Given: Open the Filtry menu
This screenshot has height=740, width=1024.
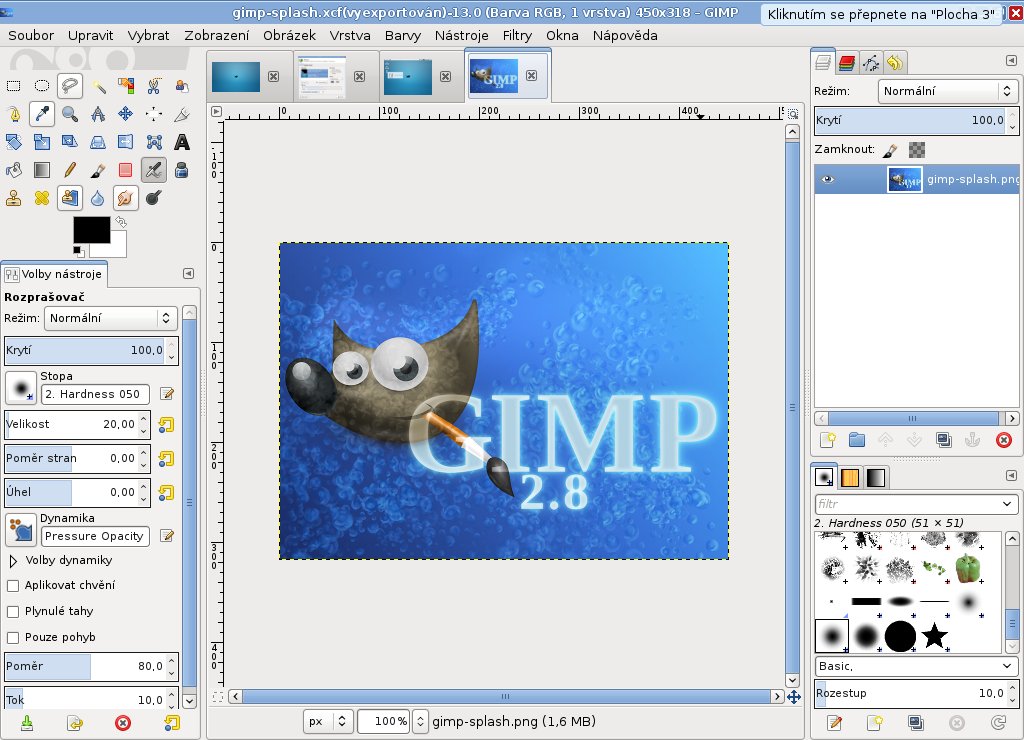Looking at the screenshot, I should [517, 35].
